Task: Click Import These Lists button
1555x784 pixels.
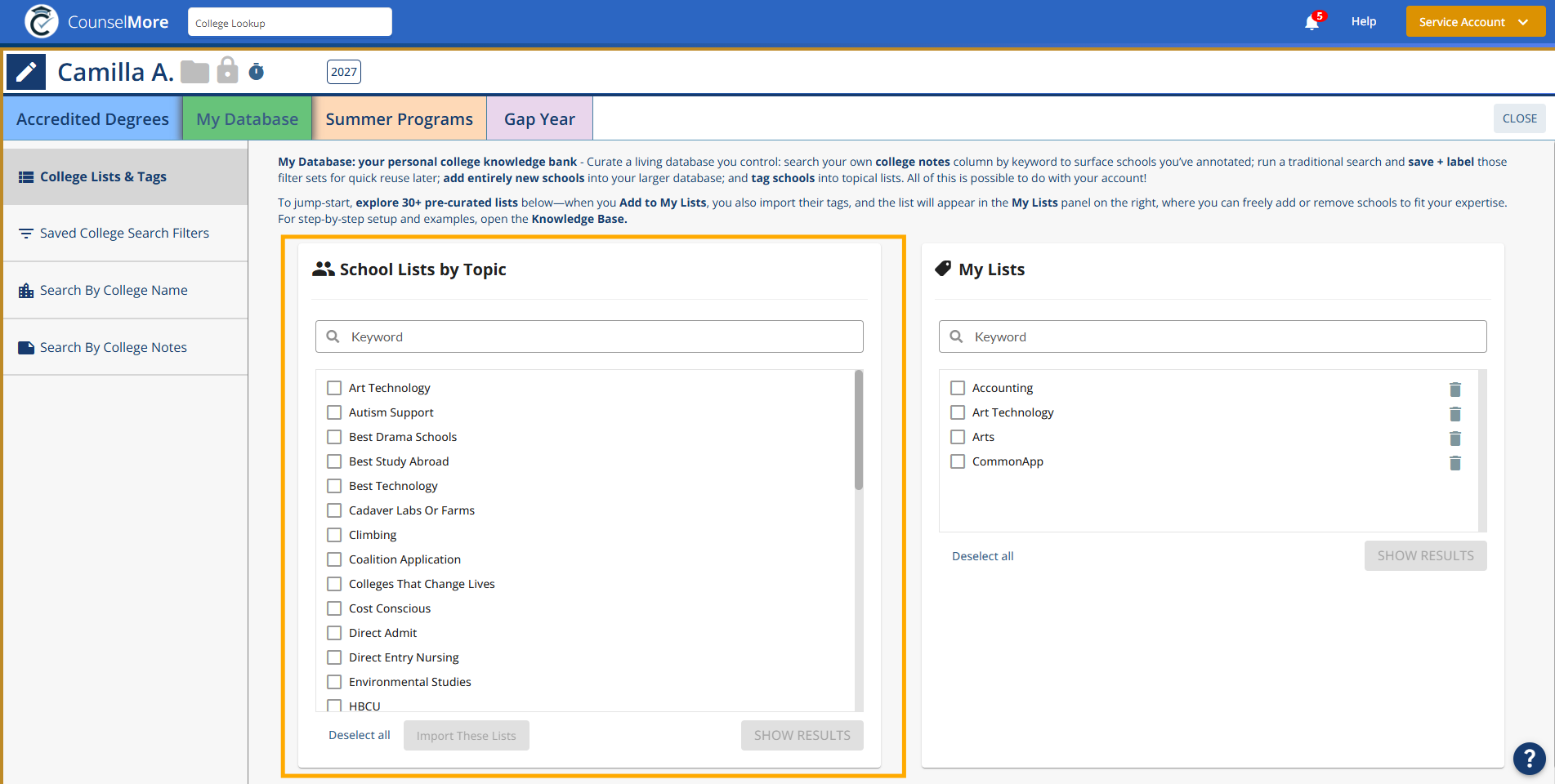Action: pos(466,736)
